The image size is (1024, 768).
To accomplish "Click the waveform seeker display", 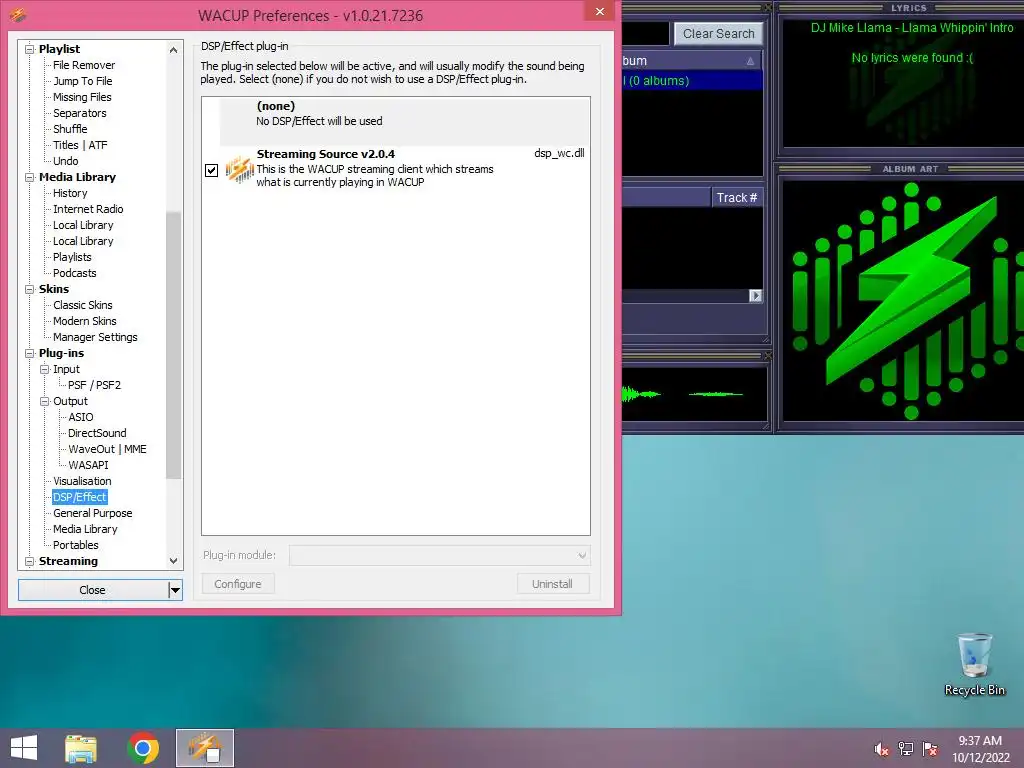I will pyautogui.click(x=694, y=394).
